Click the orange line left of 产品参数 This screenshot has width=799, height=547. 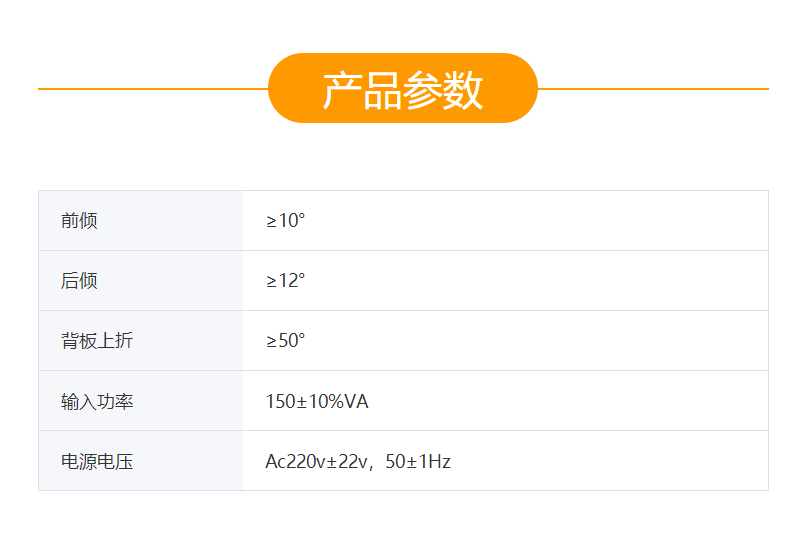click(152, 89)
